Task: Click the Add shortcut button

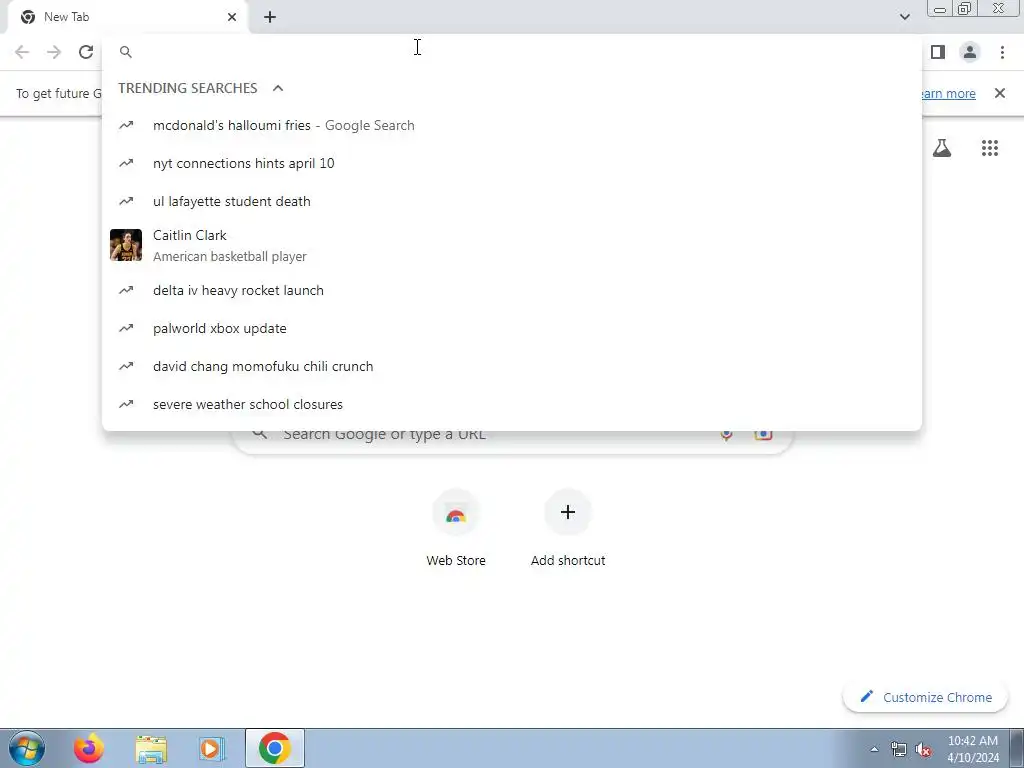Action: click(x=568, y=530)
